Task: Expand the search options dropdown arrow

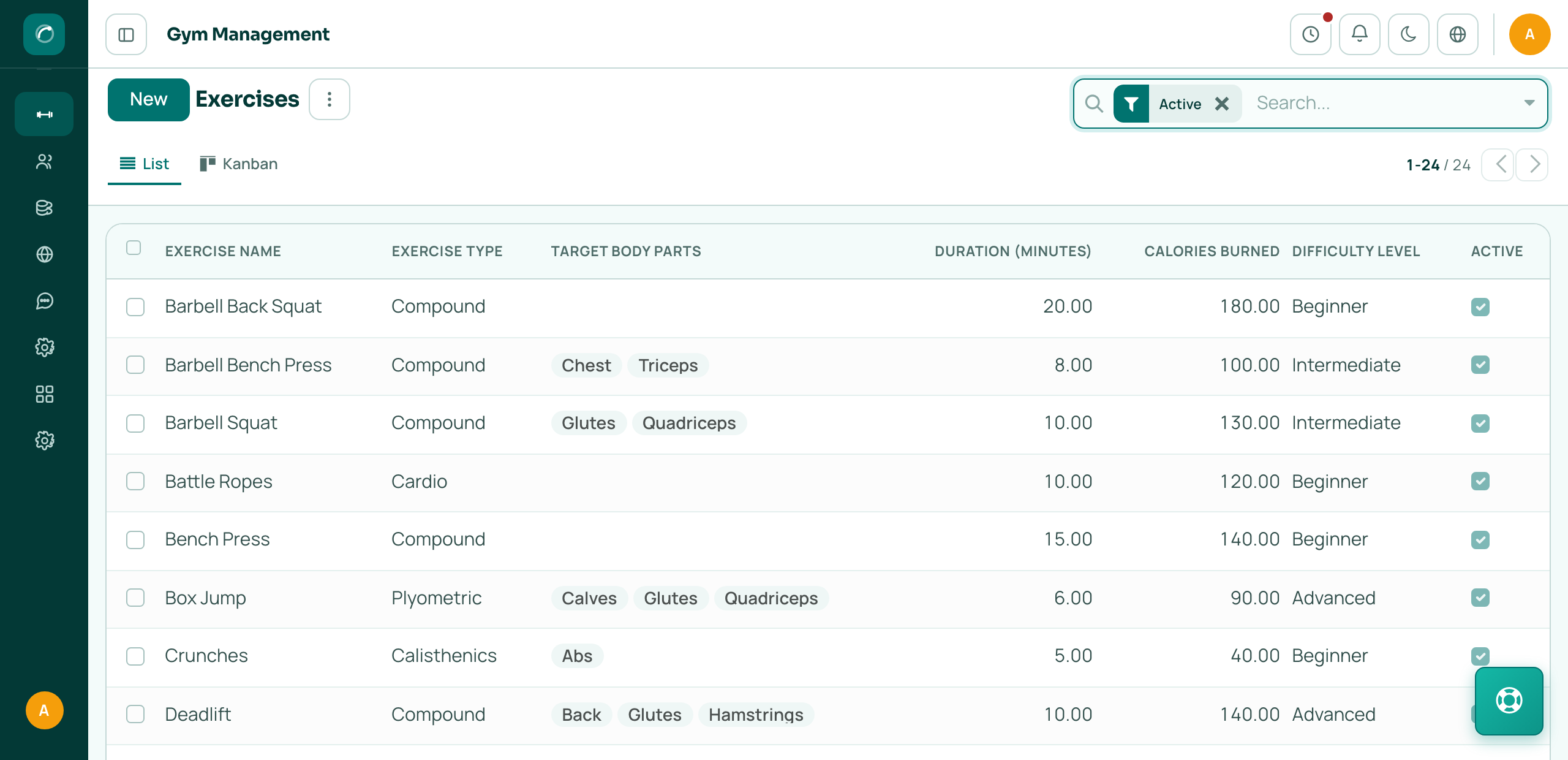Action: pos(1529,103)
